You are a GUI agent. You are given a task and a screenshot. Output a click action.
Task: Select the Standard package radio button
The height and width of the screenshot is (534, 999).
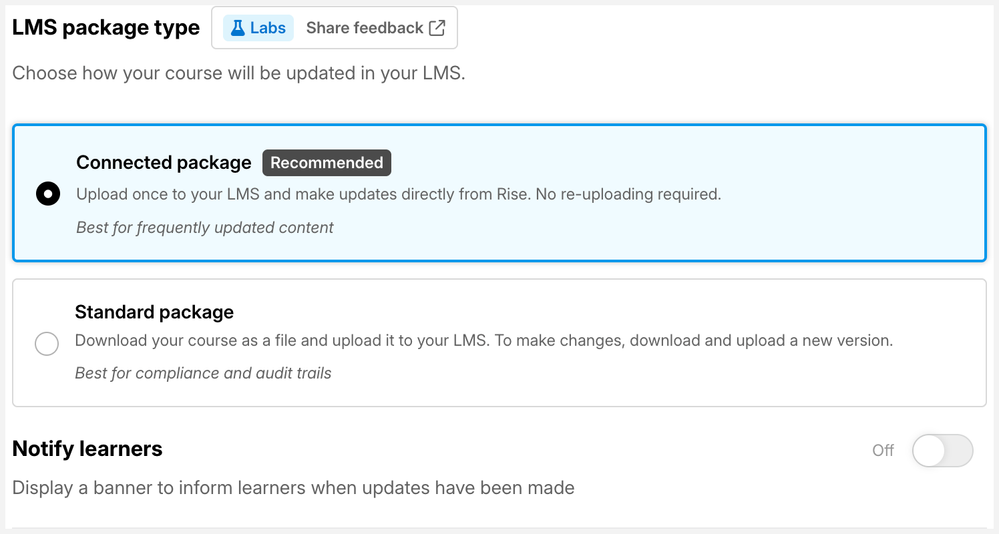[47, 343]
